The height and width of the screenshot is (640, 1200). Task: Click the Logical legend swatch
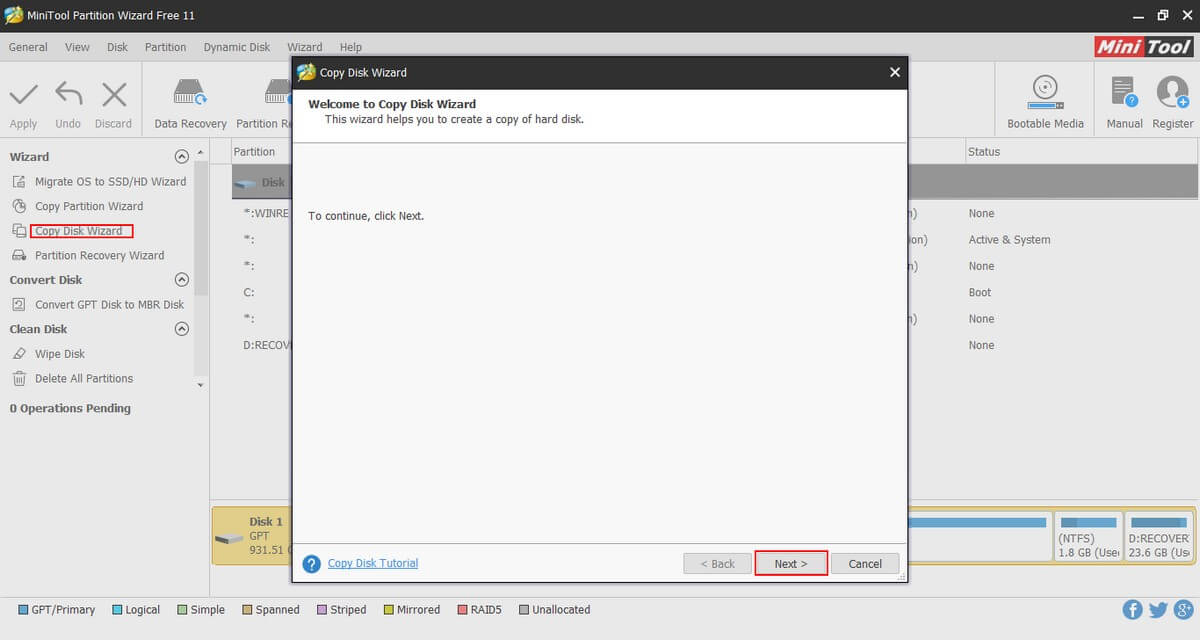coord(117,610)
